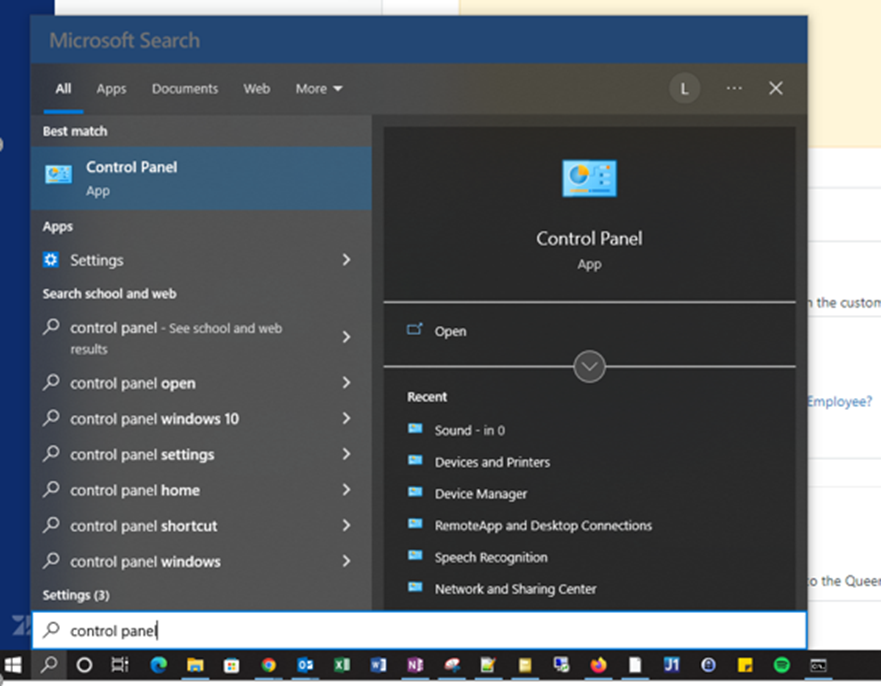Launch Microsoft Edge from the taskbar
The height and width of the screenshot is (686, 881).
(159, 665)
